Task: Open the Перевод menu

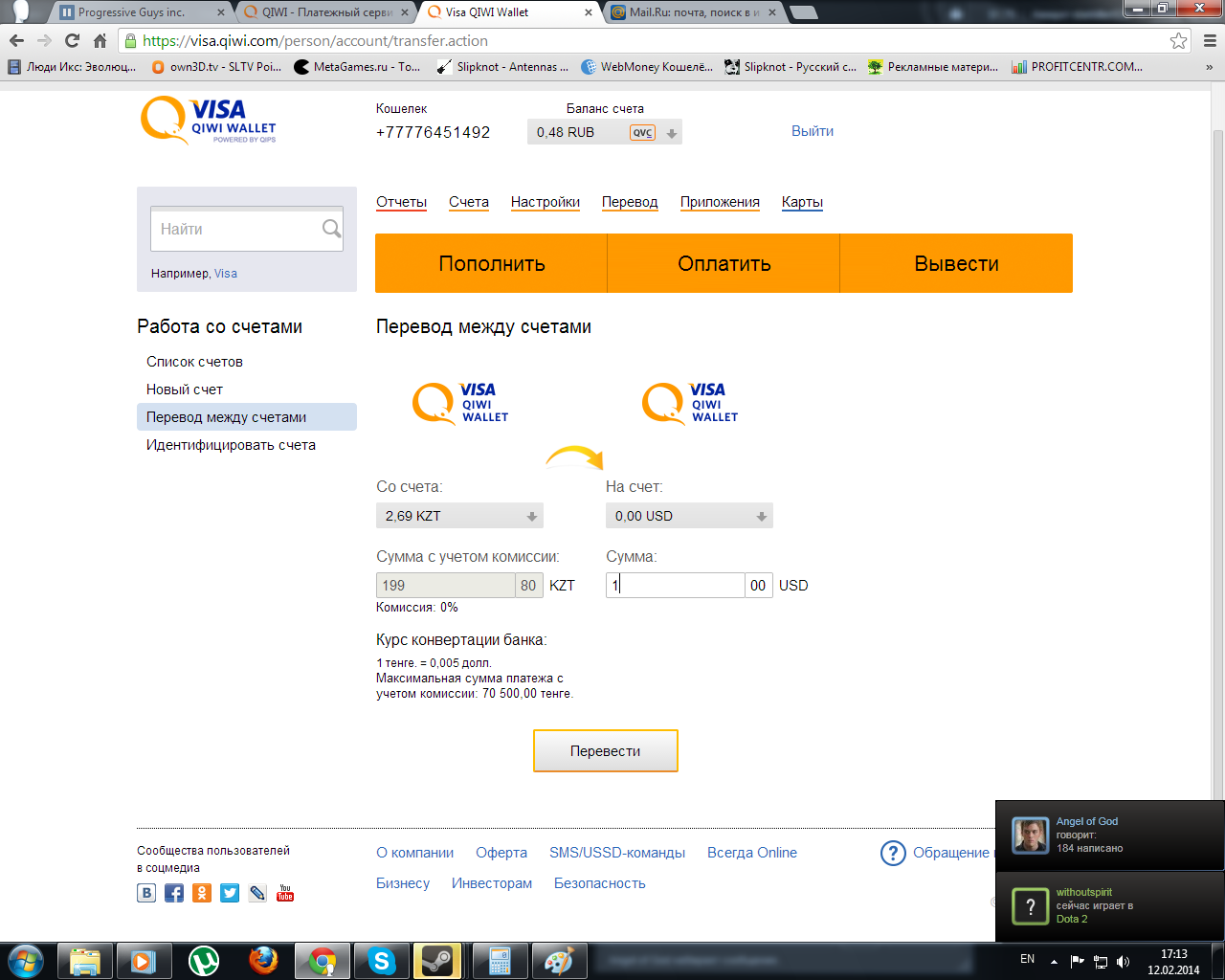Action: [x=630, y=202]
